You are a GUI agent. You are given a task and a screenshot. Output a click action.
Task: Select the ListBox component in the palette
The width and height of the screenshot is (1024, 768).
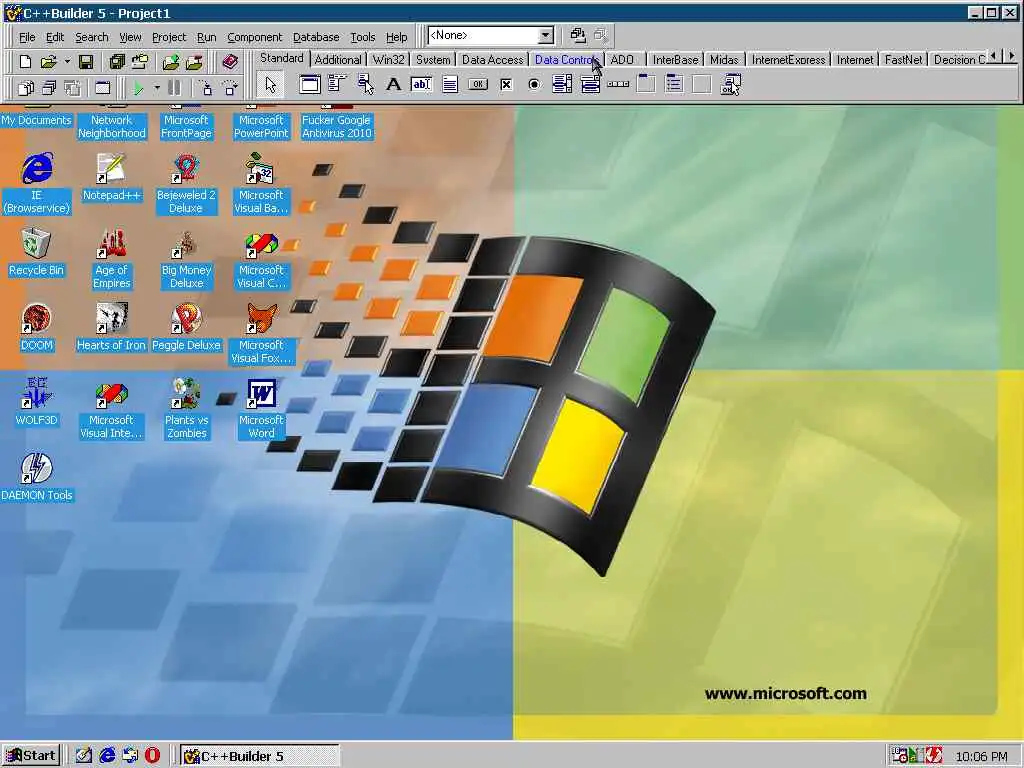562,84
